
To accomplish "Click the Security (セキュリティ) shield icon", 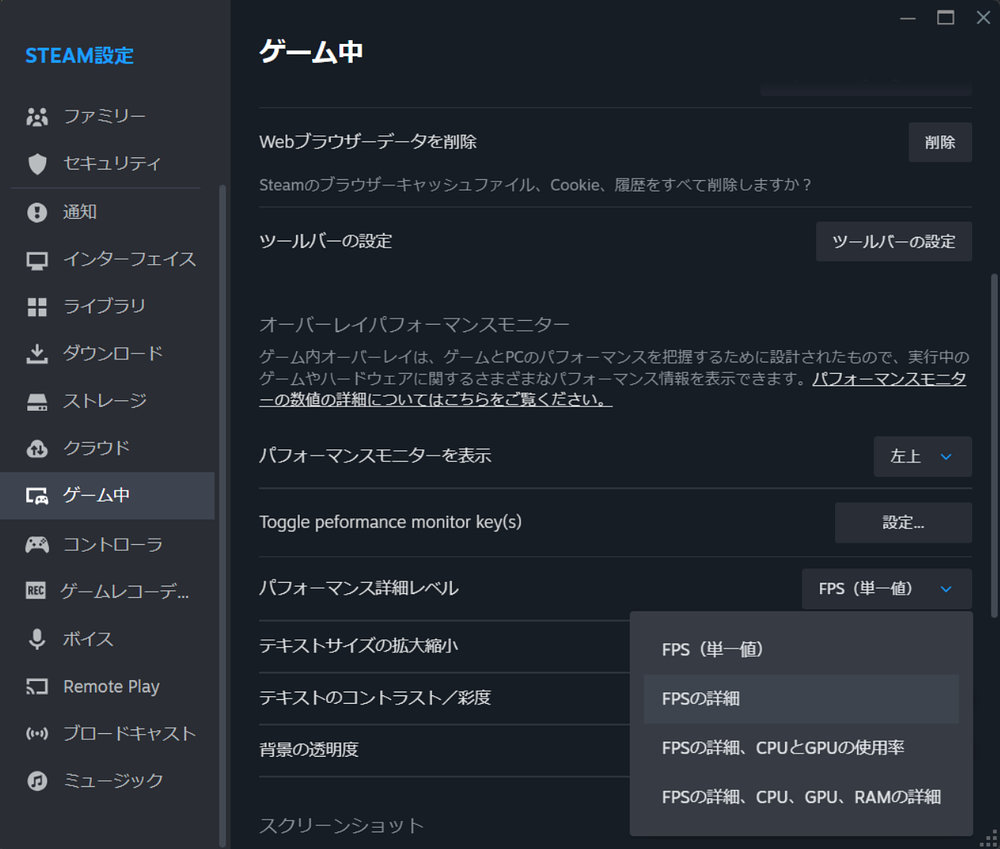I will (x=37, y=164).
